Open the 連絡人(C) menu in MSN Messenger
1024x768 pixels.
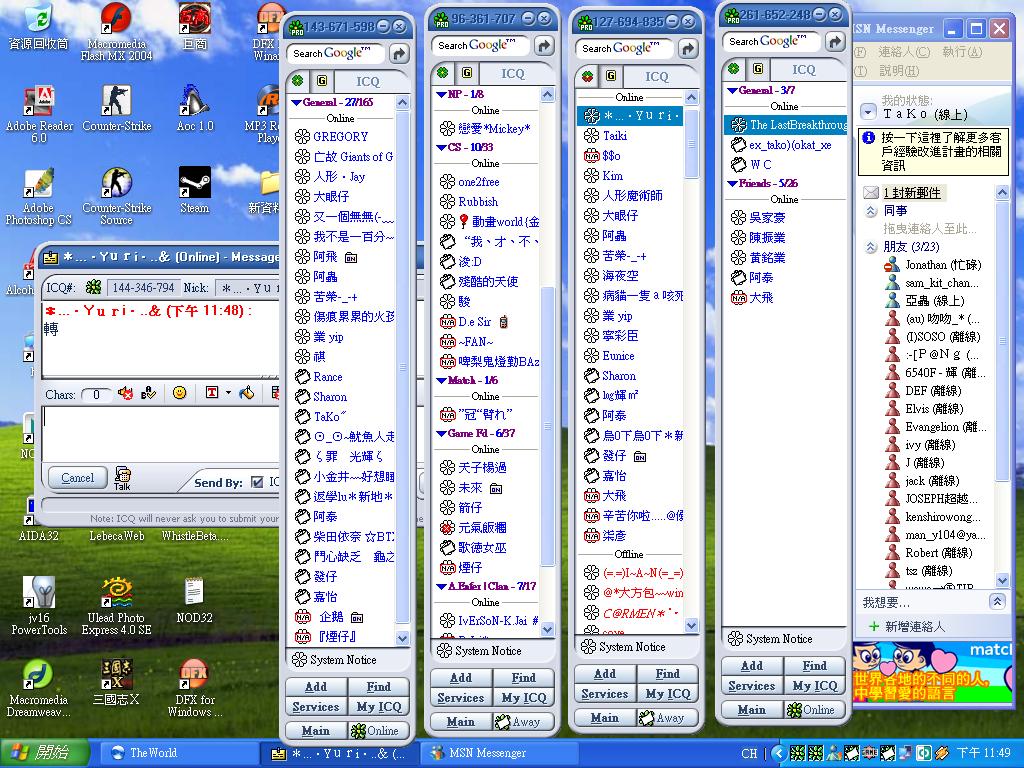coord(904,52)
